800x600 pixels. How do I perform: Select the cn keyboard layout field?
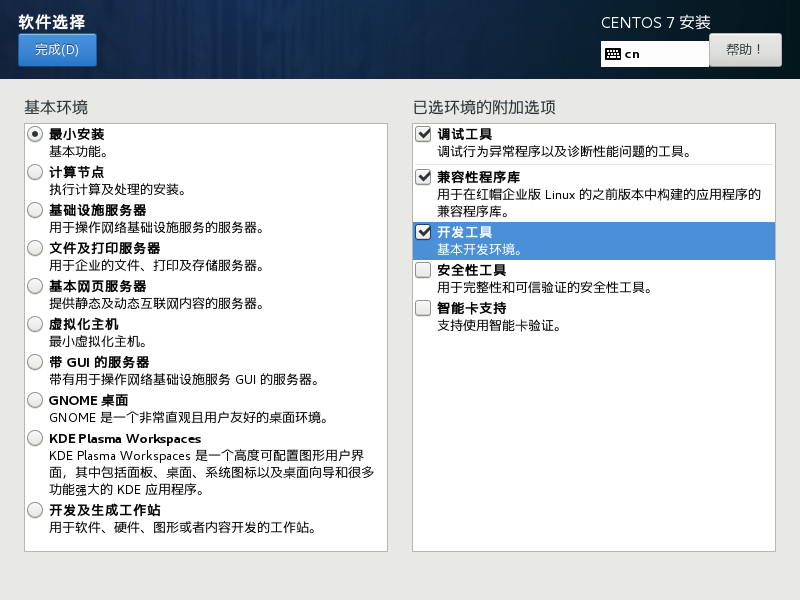655,54
